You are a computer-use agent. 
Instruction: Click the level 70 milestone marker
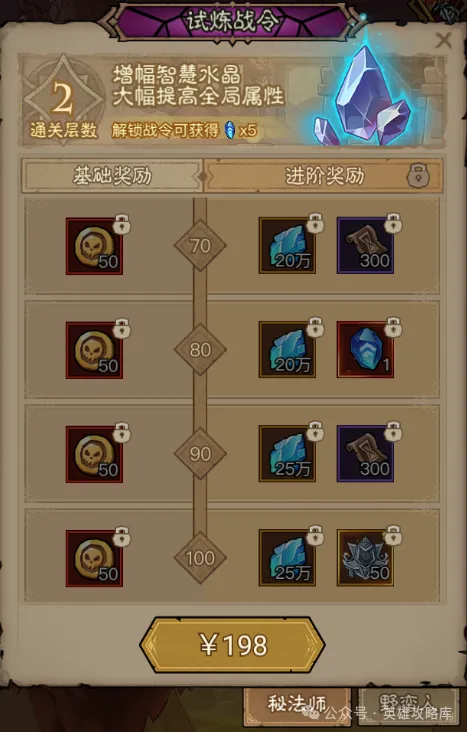(x=200, y=246)
